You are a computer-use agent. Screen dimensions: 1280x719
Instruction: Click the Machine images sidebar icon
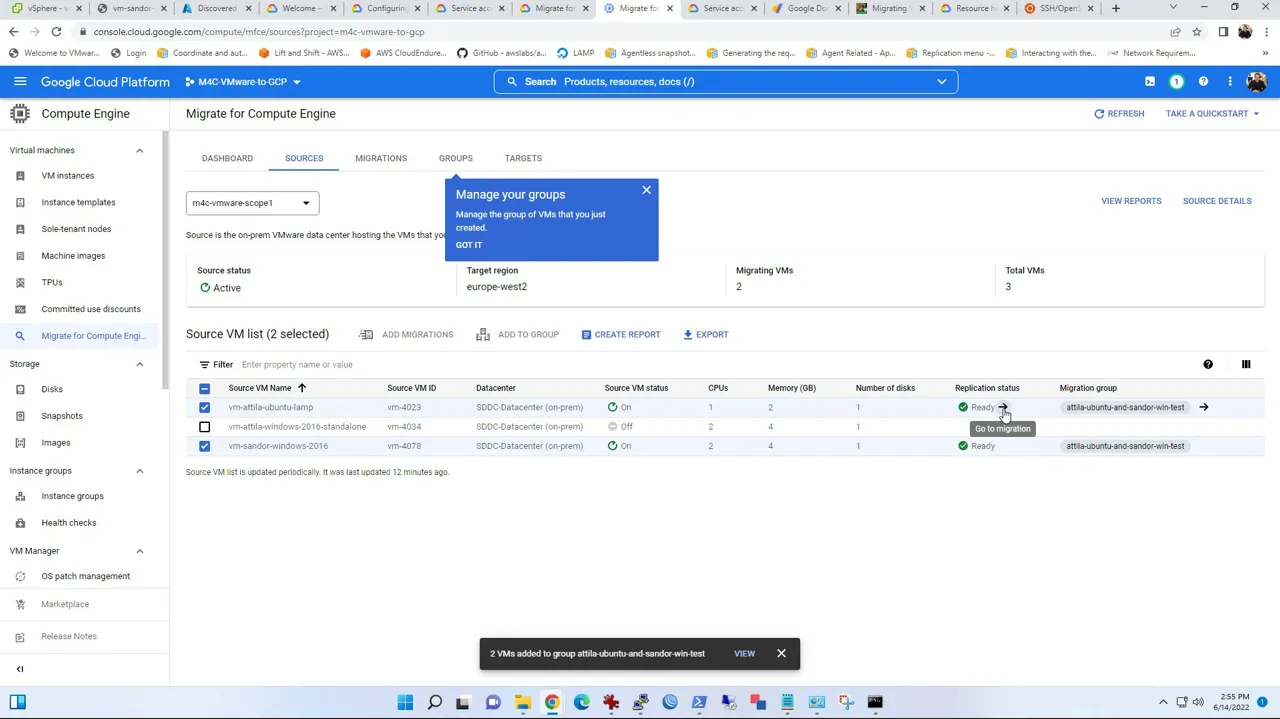pyautogui.click(x=20, y=256)
